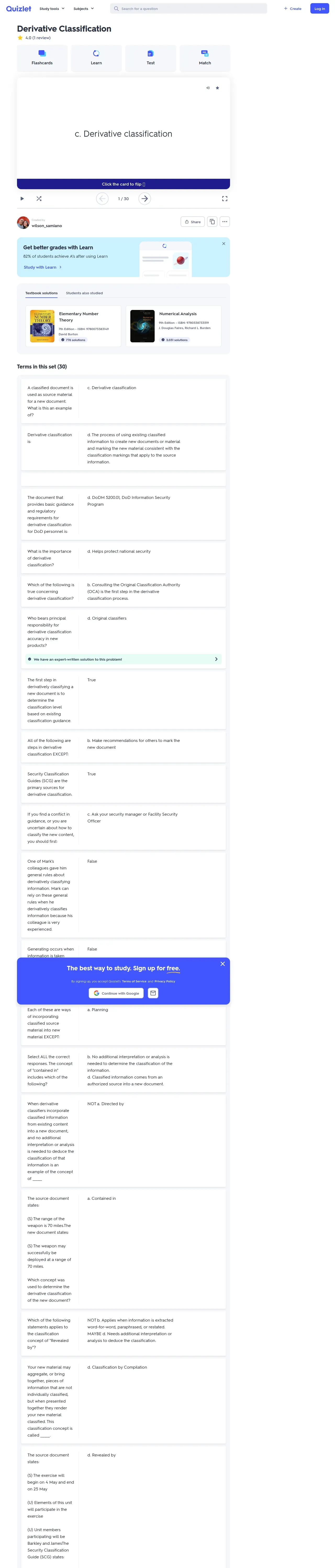Image resolution: width=336 pixels, height=1568 pixels.
Task: Expand the Study tools dropdown
Action: click(52, 9)
